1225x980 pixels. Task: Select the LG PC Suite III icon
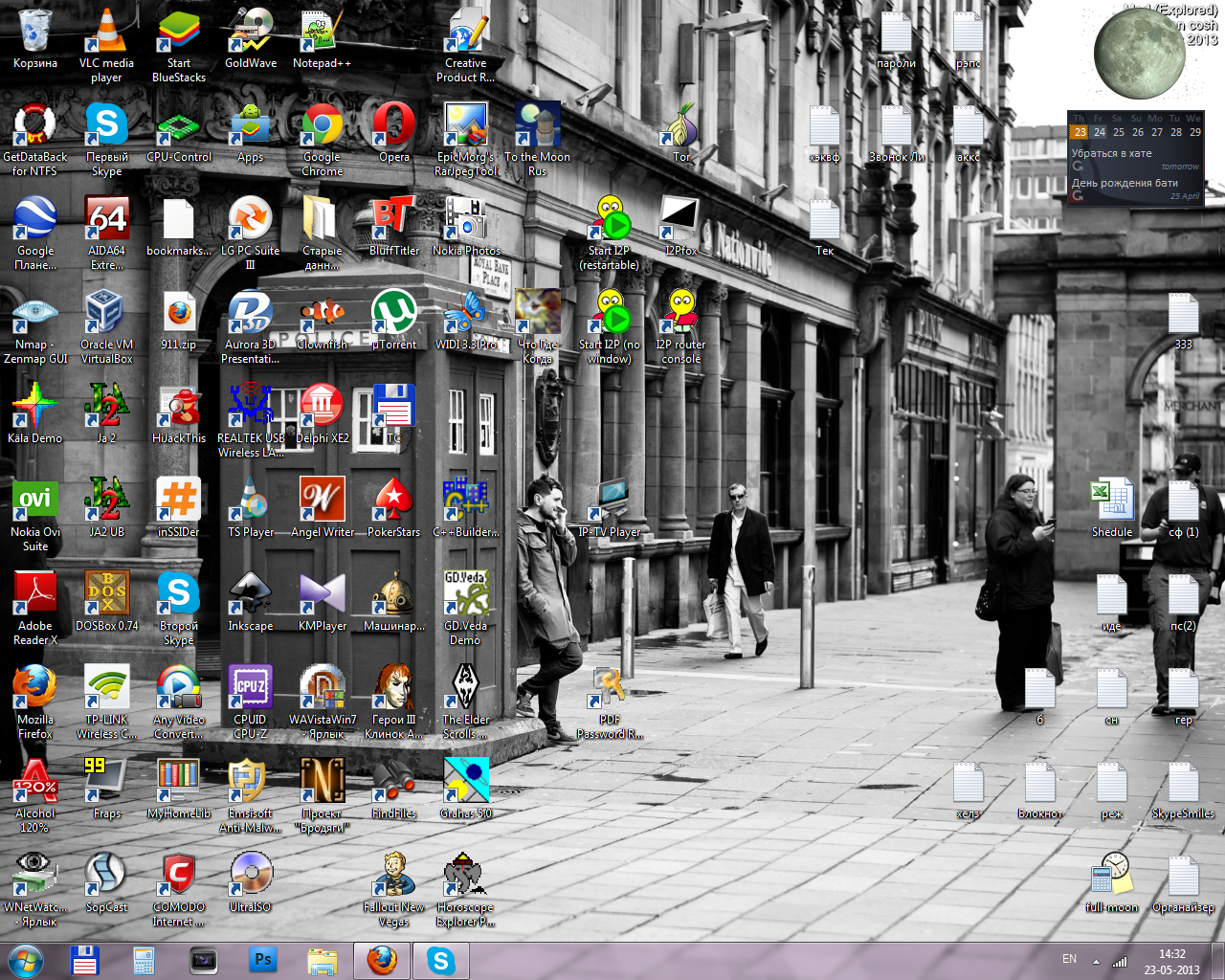[x=251, y=233]
